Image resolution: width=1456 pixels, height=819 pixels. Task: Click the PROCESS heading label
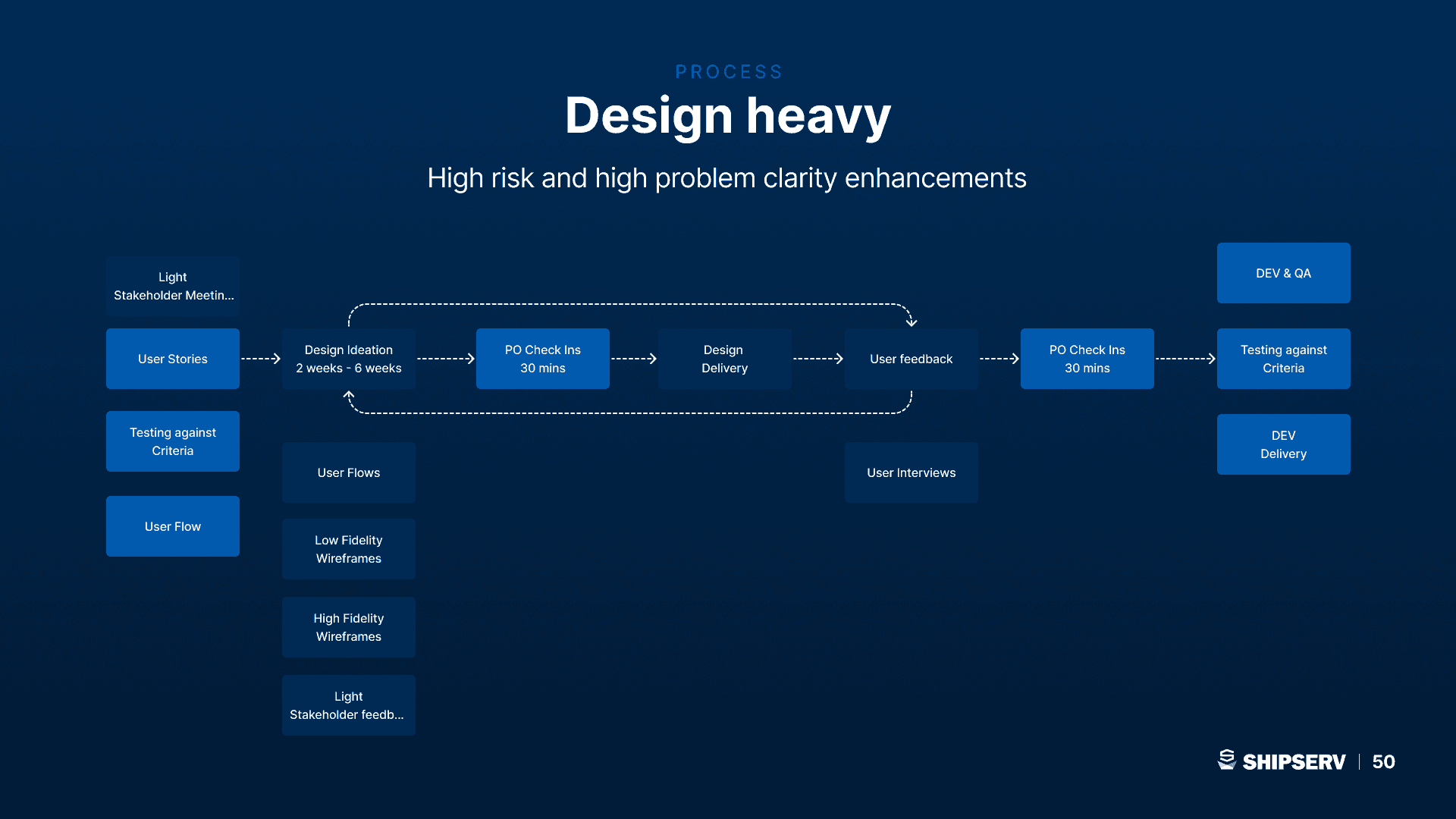tap(729, 72)
